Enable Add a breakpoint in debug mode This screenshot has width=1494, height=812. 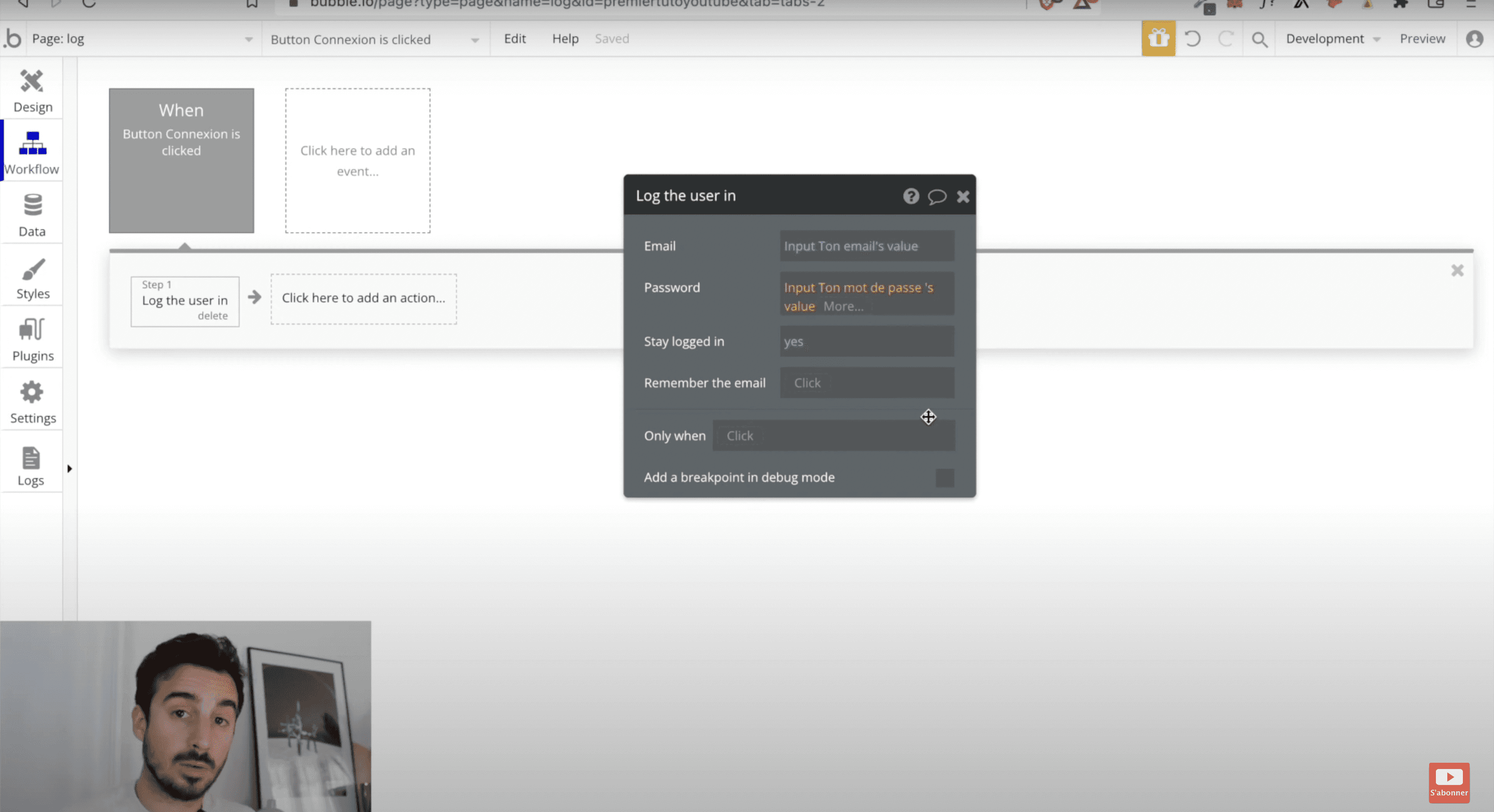(944, 478)
